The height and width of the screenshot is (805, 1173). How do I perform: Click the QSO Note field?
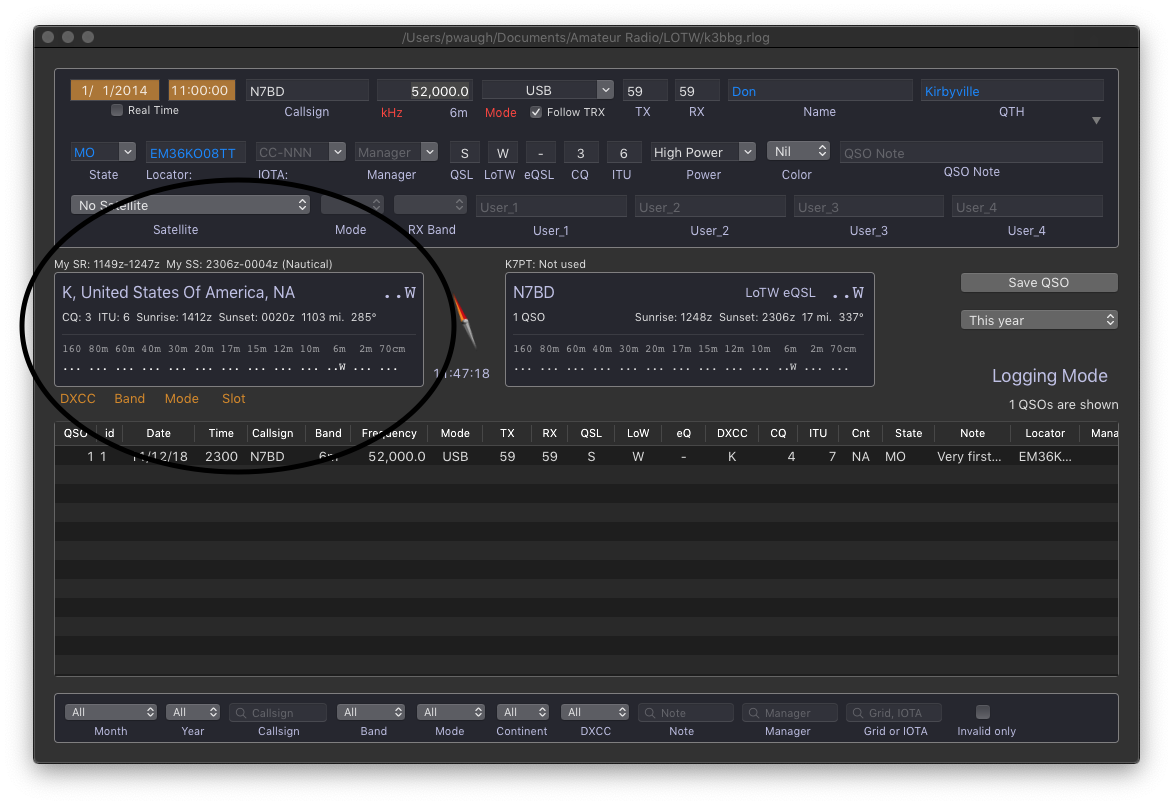coord(971,153)
